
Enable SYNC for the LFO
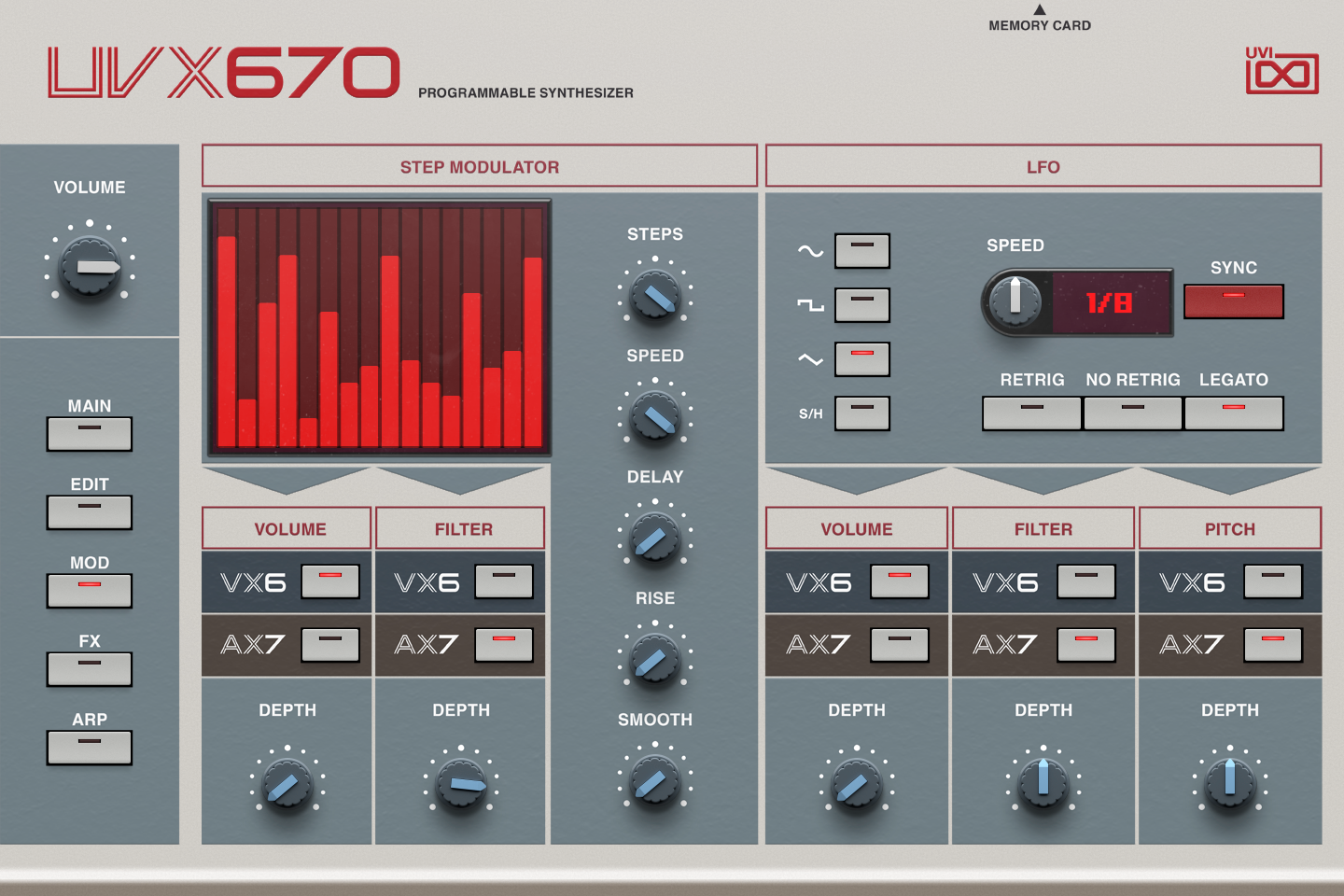pyautogui.click(x=1233, y=301)
